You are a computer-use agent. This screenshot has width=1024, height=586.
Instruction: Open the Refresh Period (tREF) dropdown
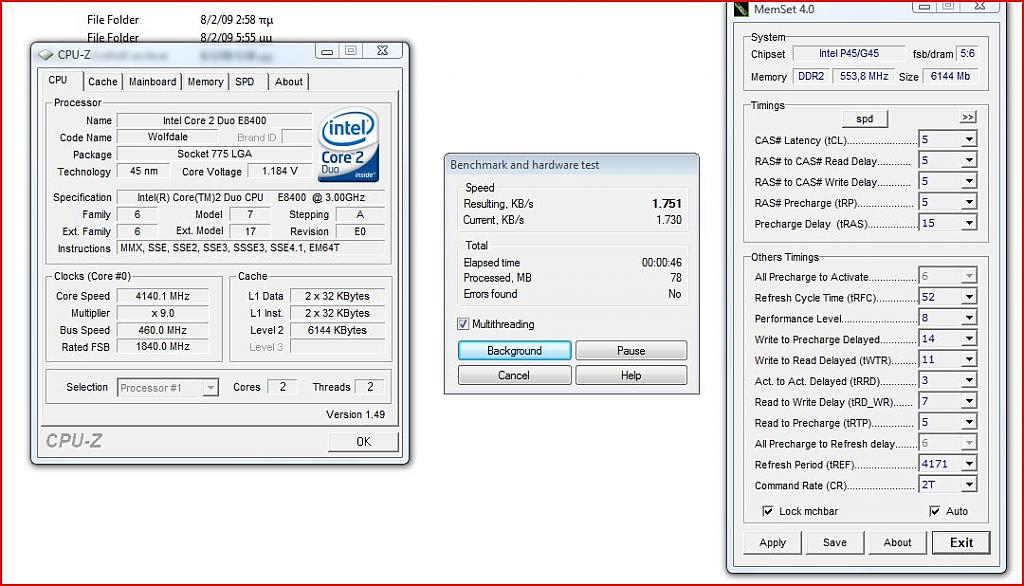coord(969,464)
